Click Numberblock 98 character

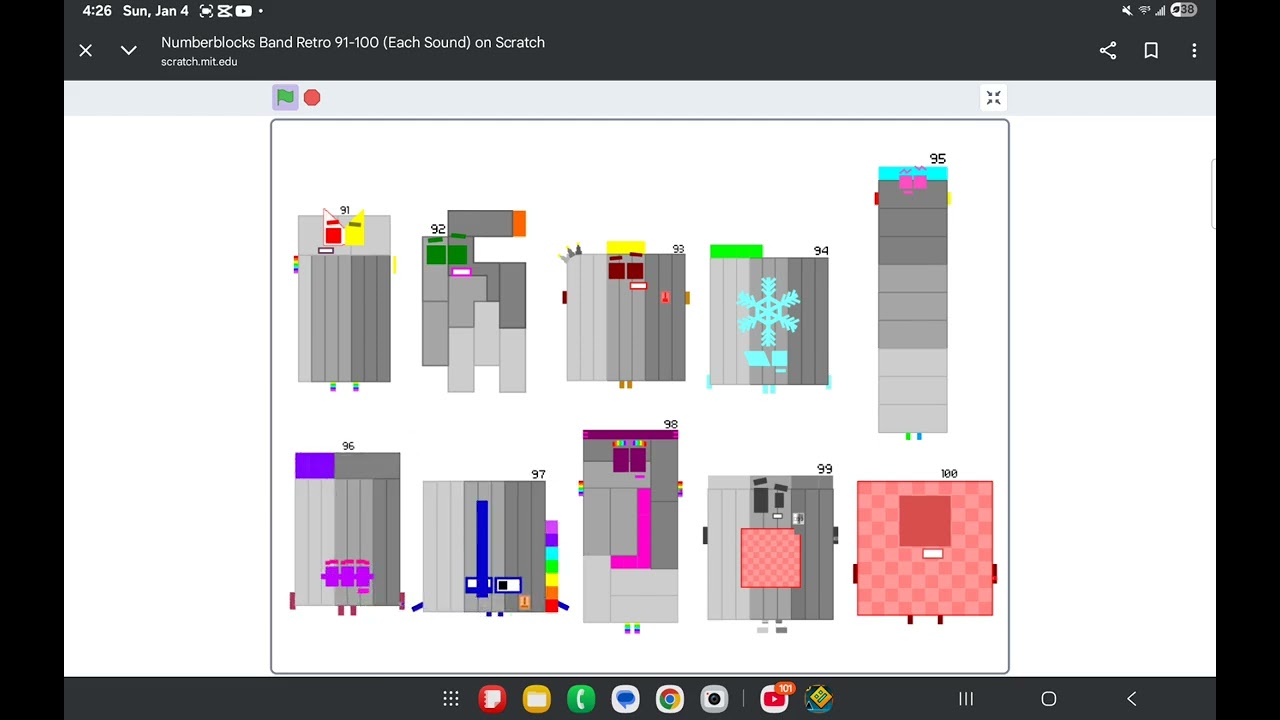pyautogui.click(x=630, y=527)
